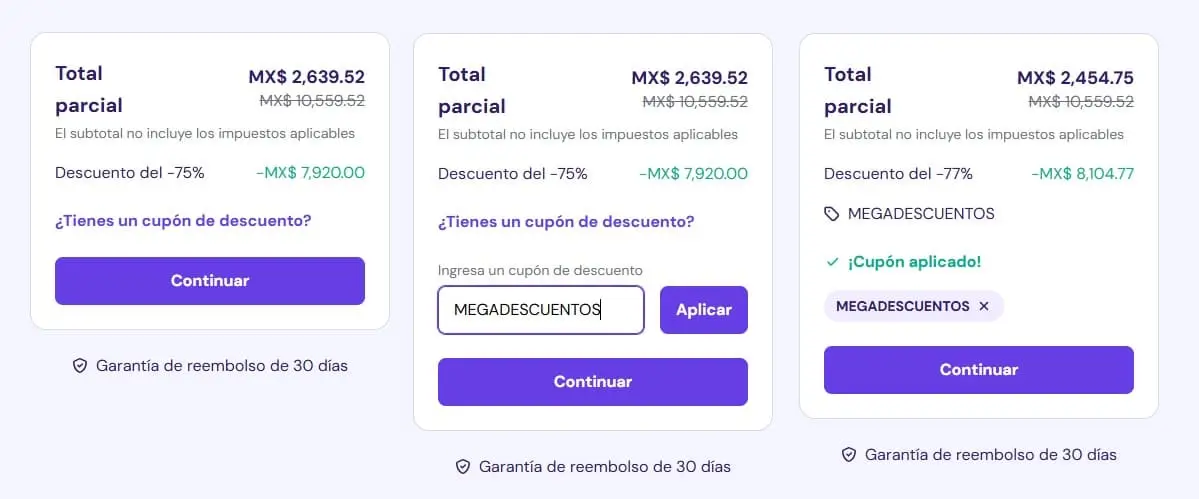Click the ¡Cupón aplicado! confirmation text
This screenshot has width=1199, height=499.
point(914,262)
